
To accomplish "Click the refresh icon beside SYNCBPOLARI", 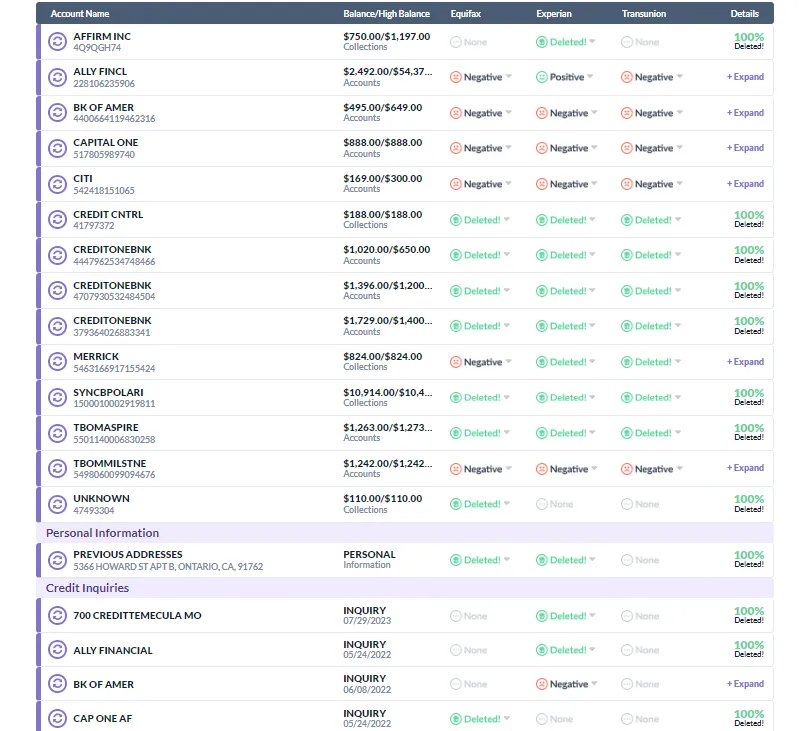I will [57, 398].
